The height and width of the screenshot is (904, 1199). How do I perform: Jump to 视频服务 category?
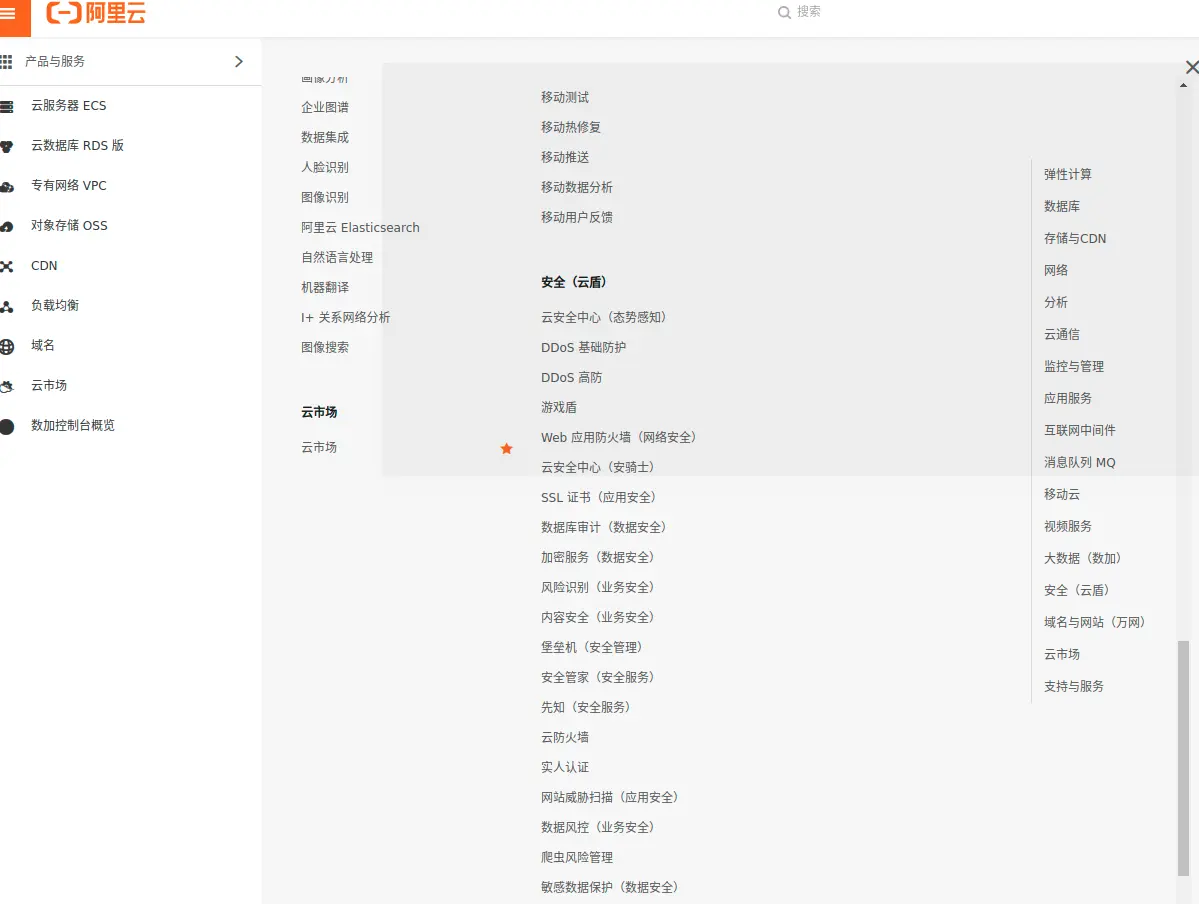point(1067,526)
